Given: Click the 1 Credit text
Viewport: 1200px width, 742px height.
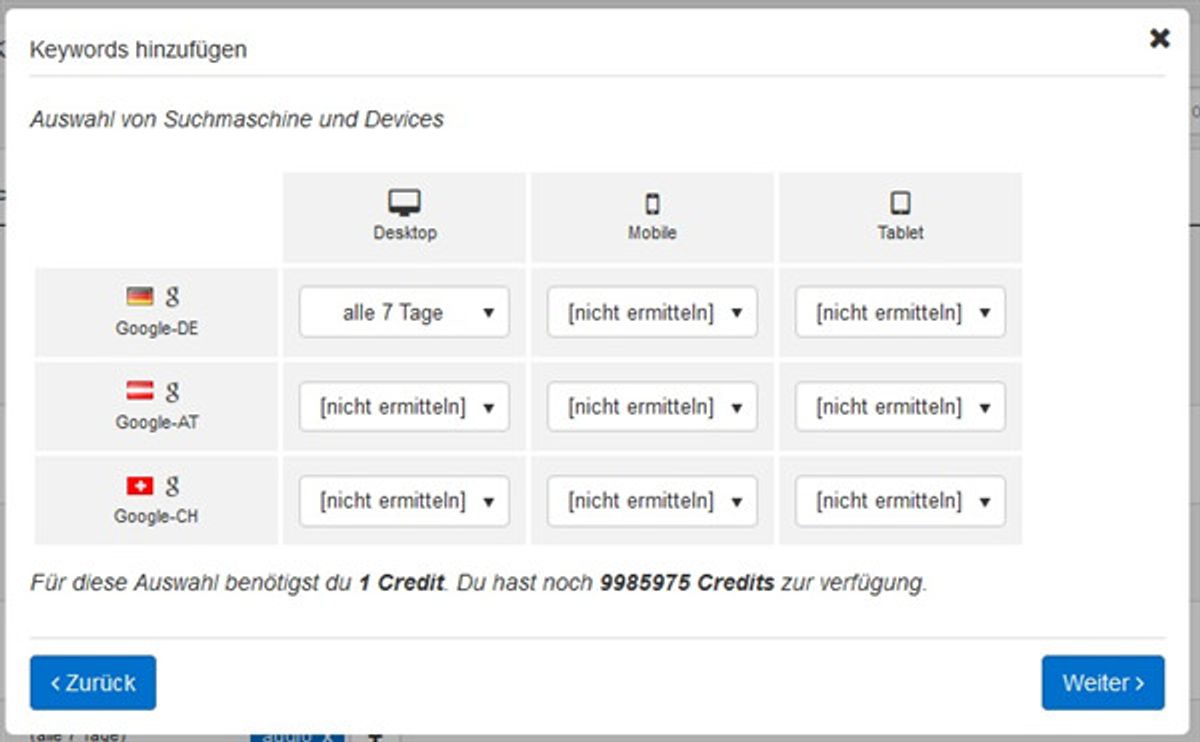Looking at the screenshot, I should (x=401, y=583).
